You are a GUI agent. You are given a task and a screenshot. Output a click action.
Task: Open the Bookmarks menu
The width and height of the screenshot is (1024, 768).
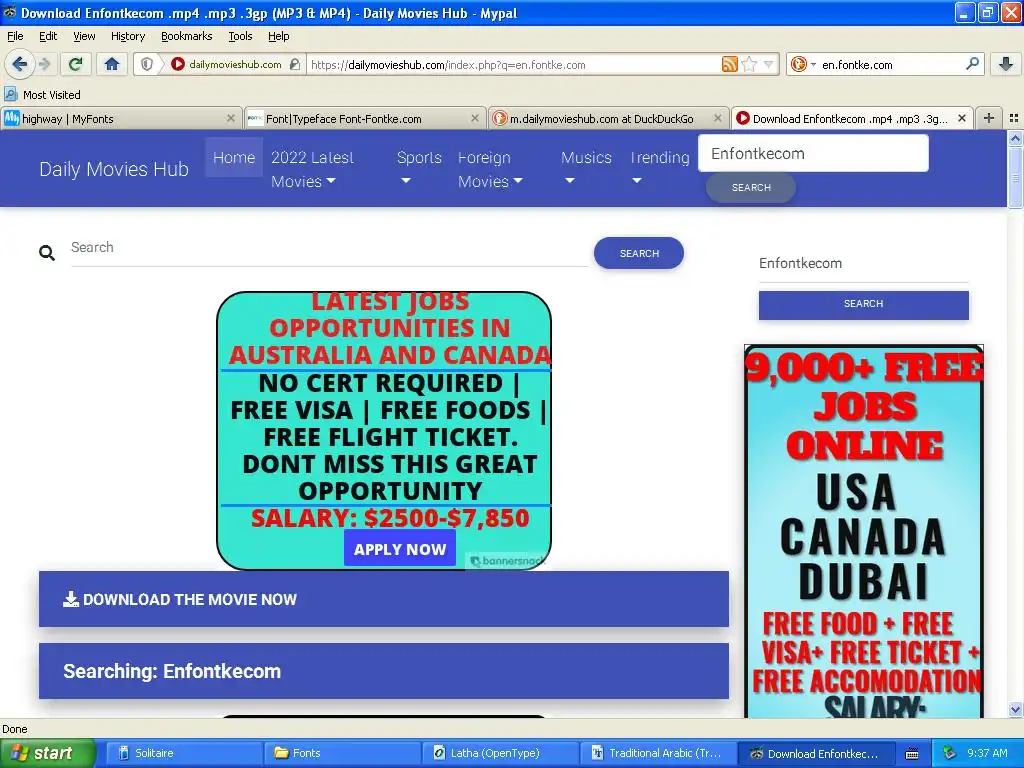pos(186,36)
